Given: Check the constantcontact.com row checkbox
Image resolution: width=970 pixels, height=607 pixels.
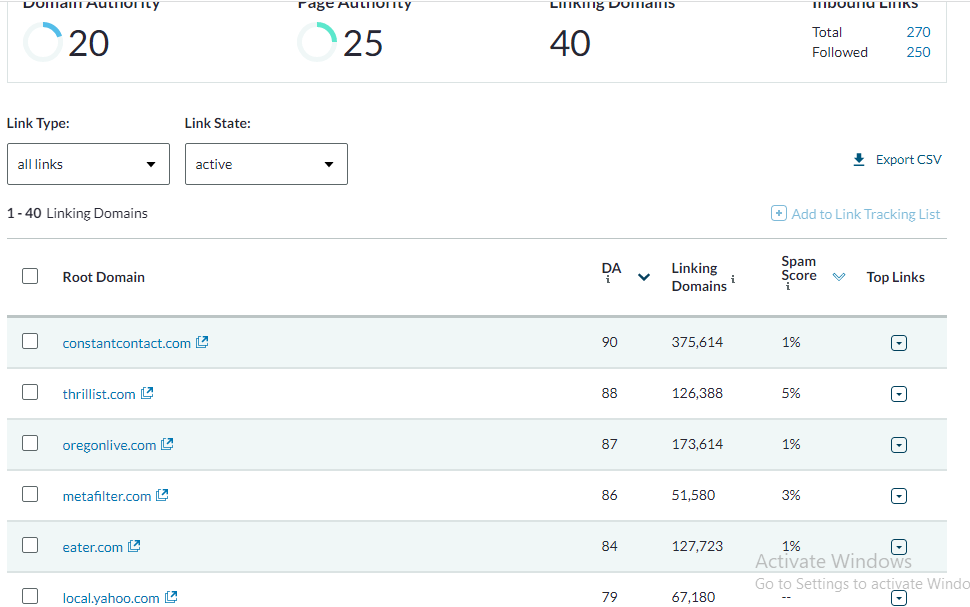Looking at the screenshot, I should (30, 341).
